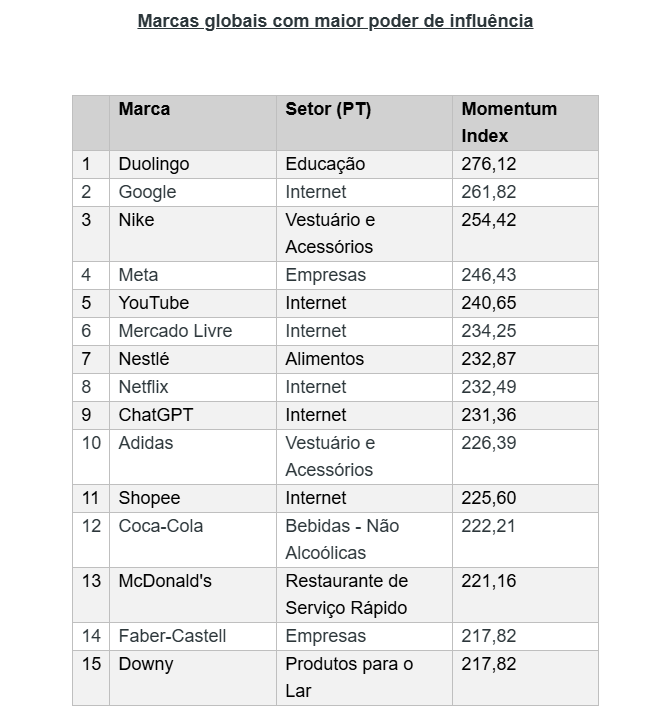Click the 'Alimentos' sector cell
The image size is (658, 724).
tap(325, 359)
